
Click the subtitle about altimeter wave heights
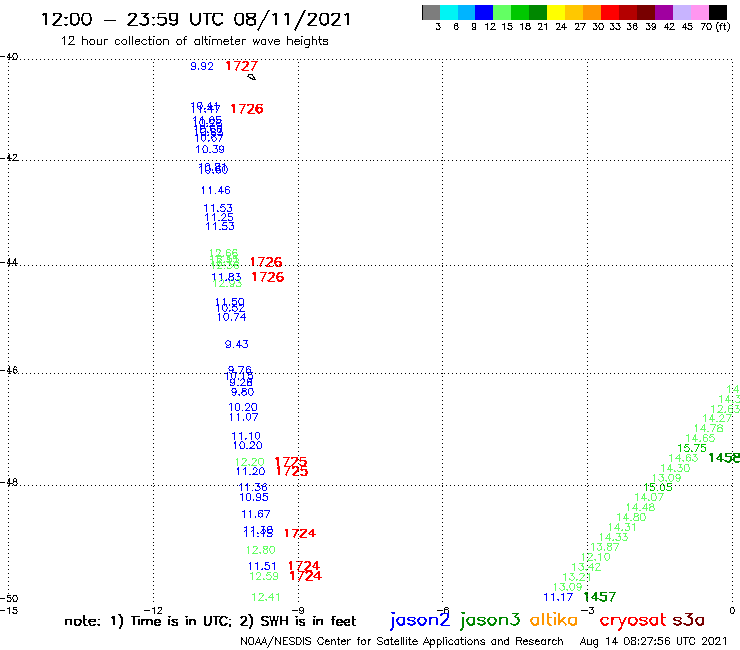[x=194, y=41]
